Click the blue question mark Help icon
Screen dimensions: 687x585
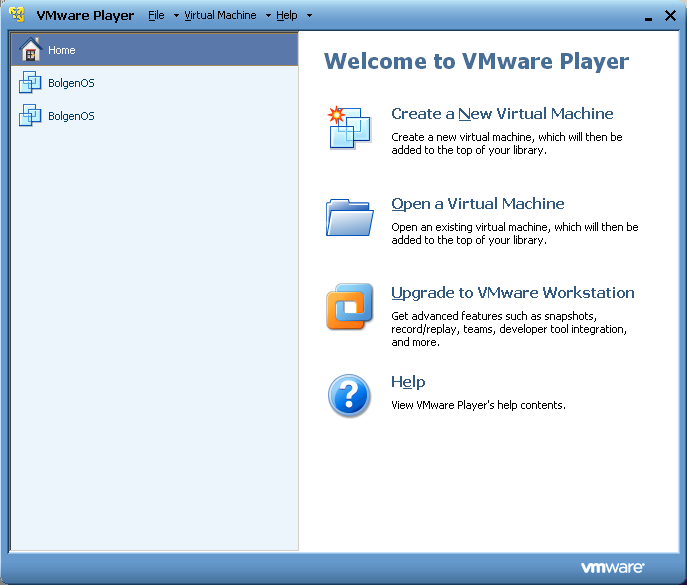point(349,396)
